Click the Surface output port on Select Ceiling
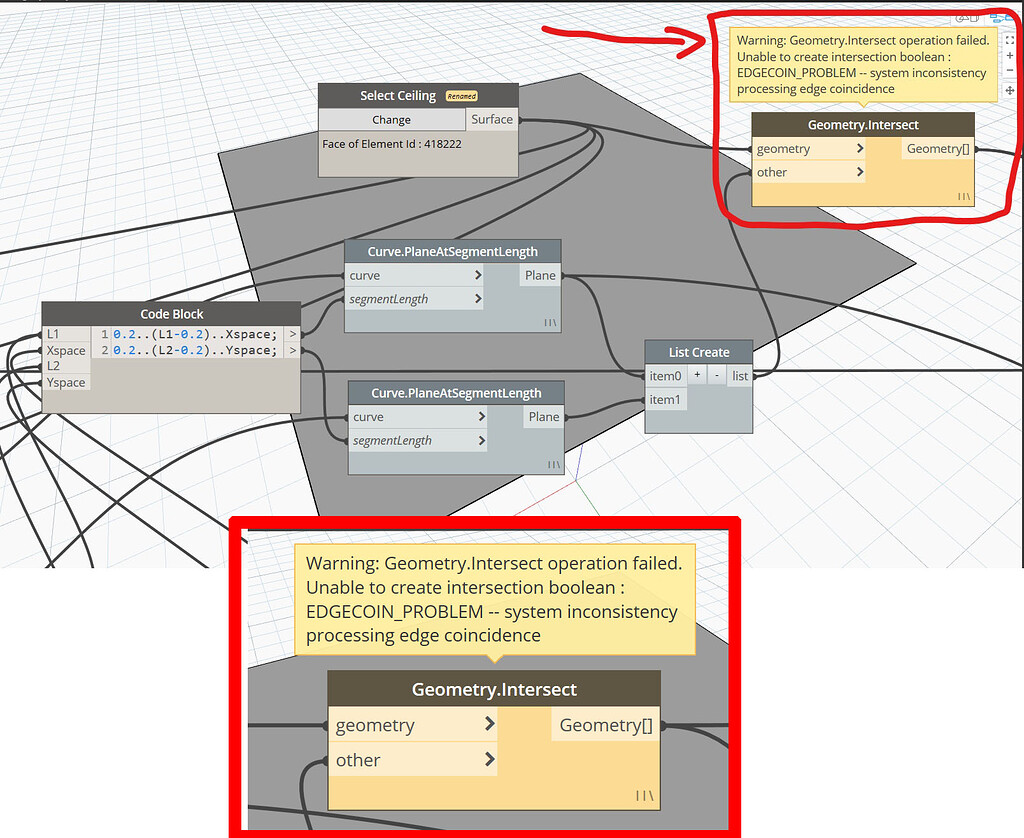 pos(492,119)
